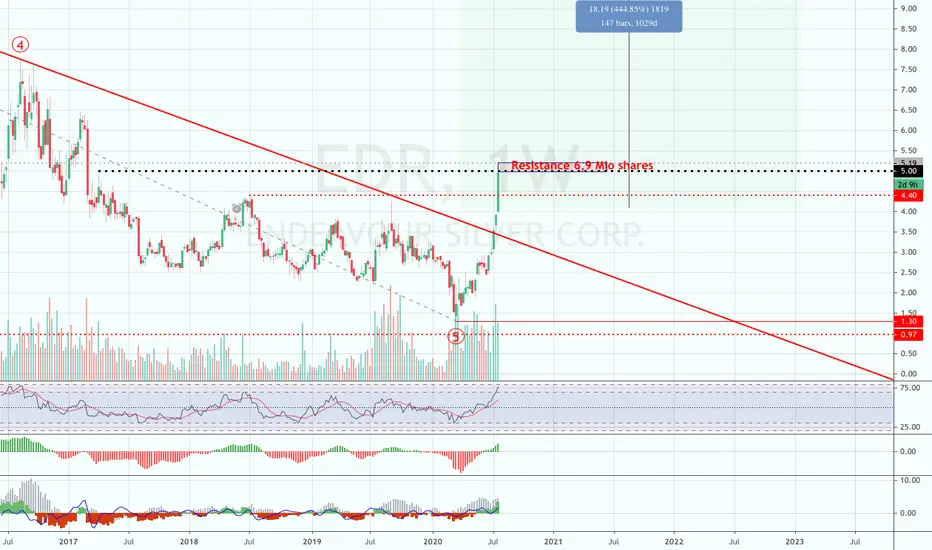Click the 2021 time axis label
Screen dimensions: 932x550
coord(553,542)
